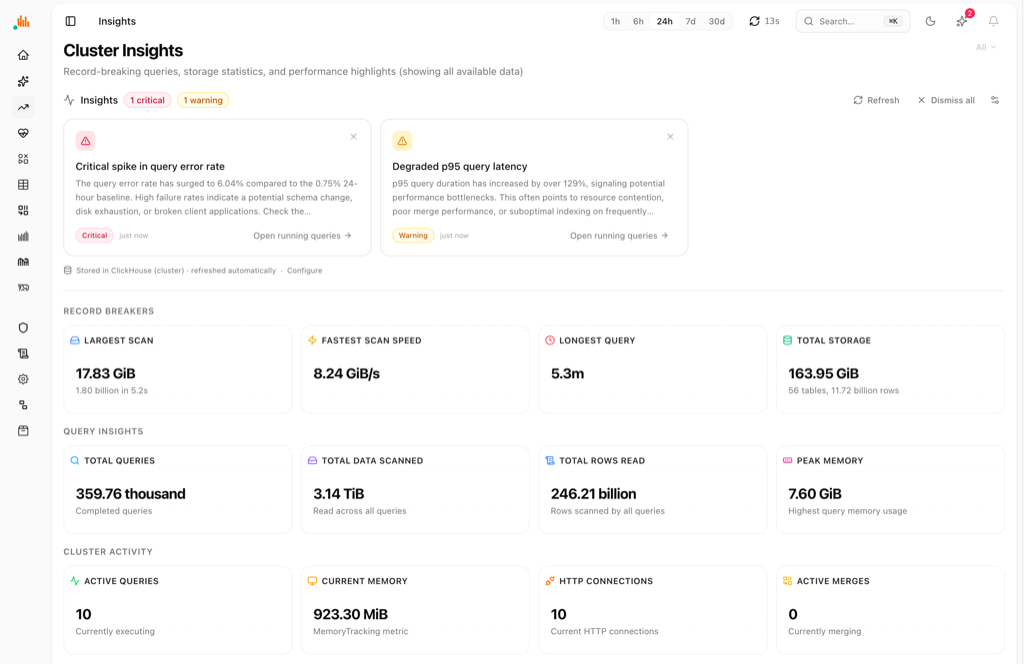Screen dimensions: 1024x664
Task: Open the scroll logs icon in the sidebar
Action: [23, 353]
